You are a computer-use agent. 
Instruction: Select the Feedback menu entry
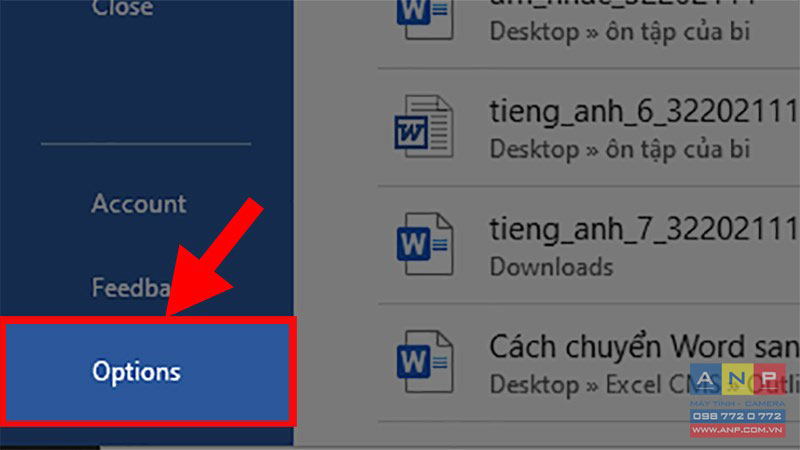[132, 287]
